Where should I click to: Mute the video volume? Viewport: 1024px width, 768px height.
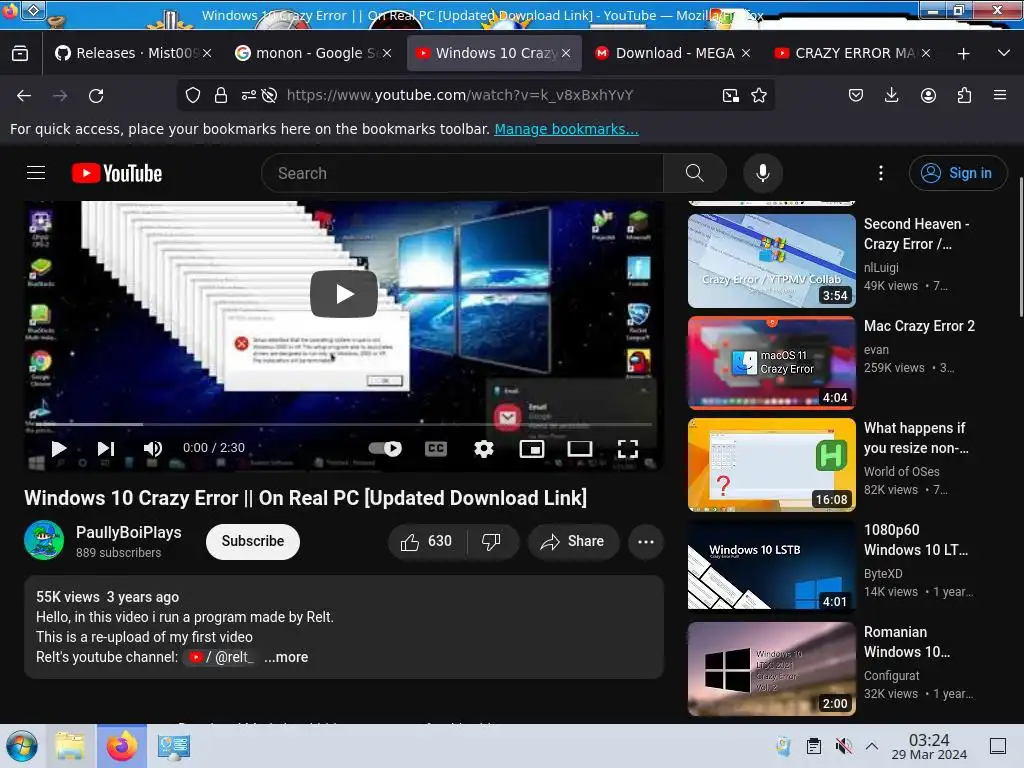152,448
